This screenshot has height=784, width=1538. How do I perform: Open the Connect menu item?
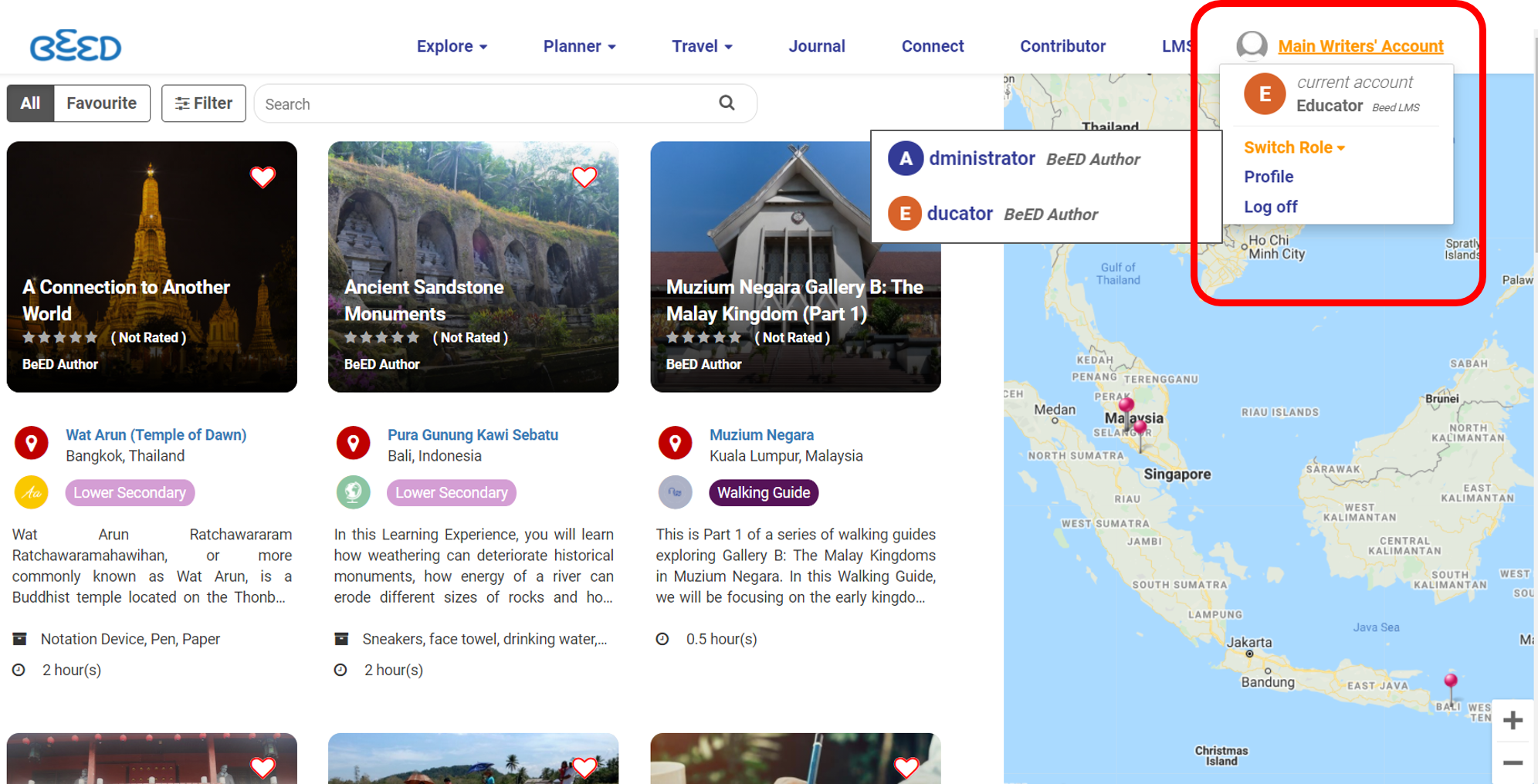[933, 46]
